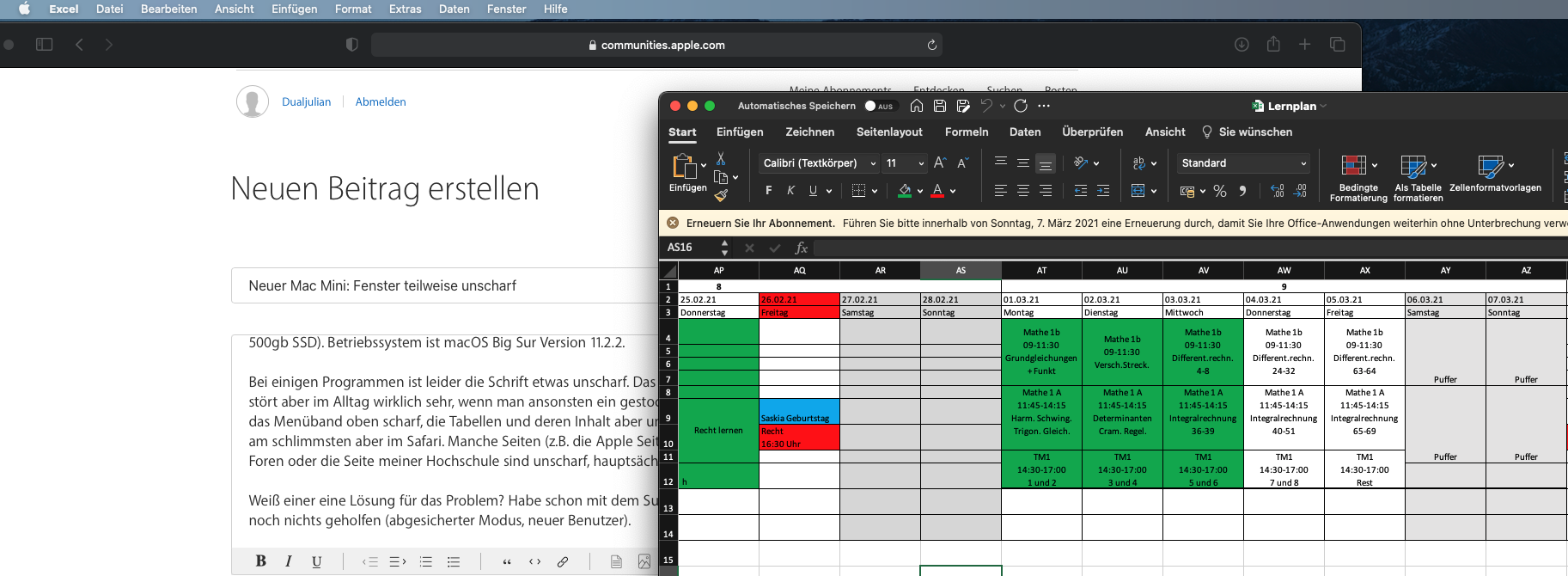Toggle Automatisches Speichern switch
The height and width of the screenshot is (576, 1568).
880,106
